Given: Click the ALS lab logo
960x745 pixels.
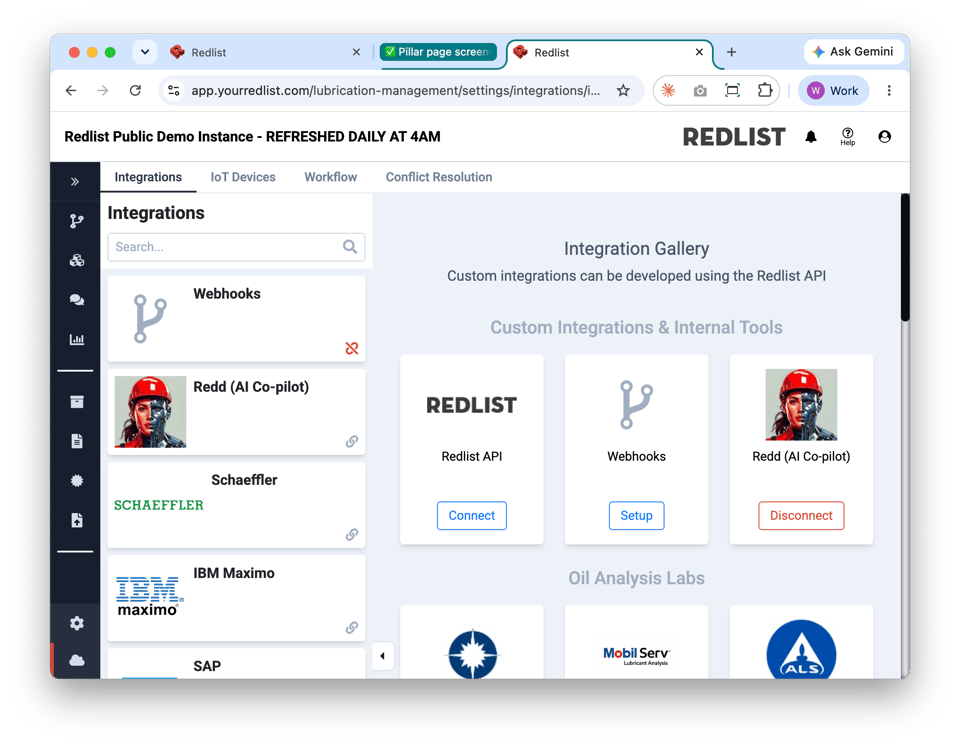Looking at the screenshot, I should [x=801, y=650].
